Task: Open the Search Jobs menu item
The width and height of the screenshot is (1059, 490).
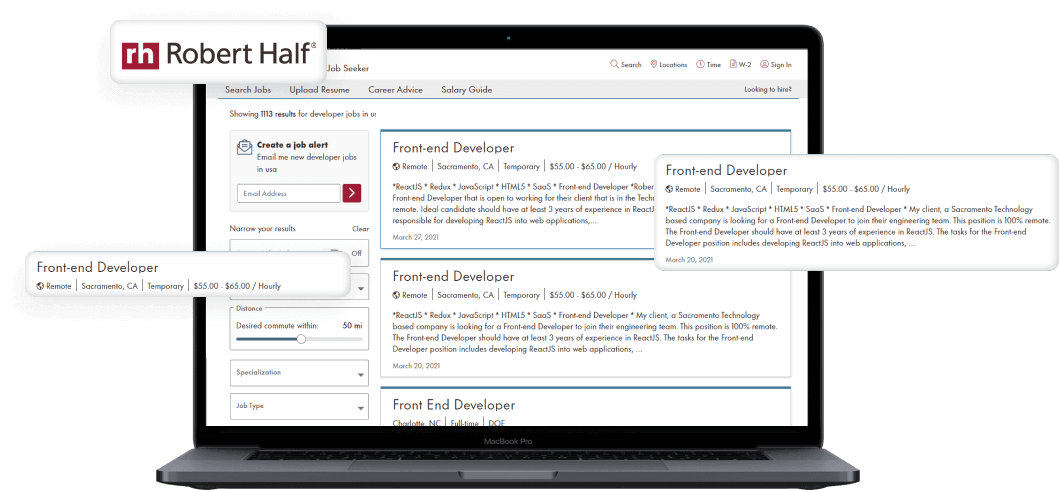Action: point(248,90)
